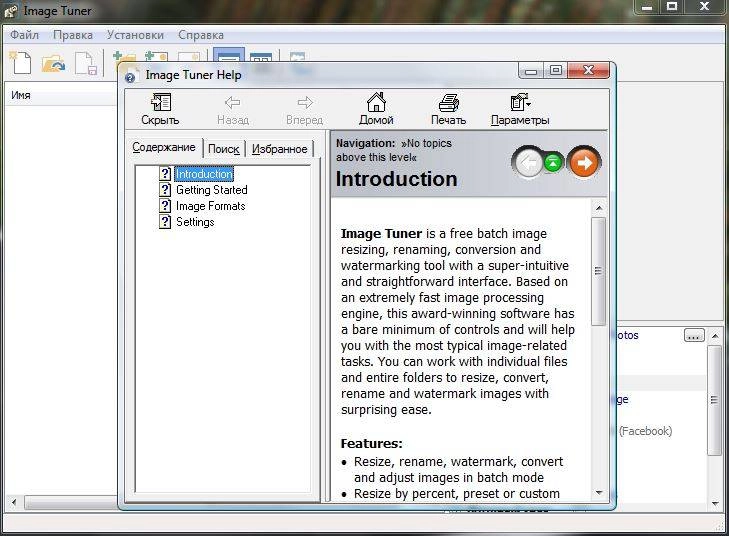The height and width of the screenshot is (536, 729).
Task: Click the Features: heading in help text
Action: (371, 443)
